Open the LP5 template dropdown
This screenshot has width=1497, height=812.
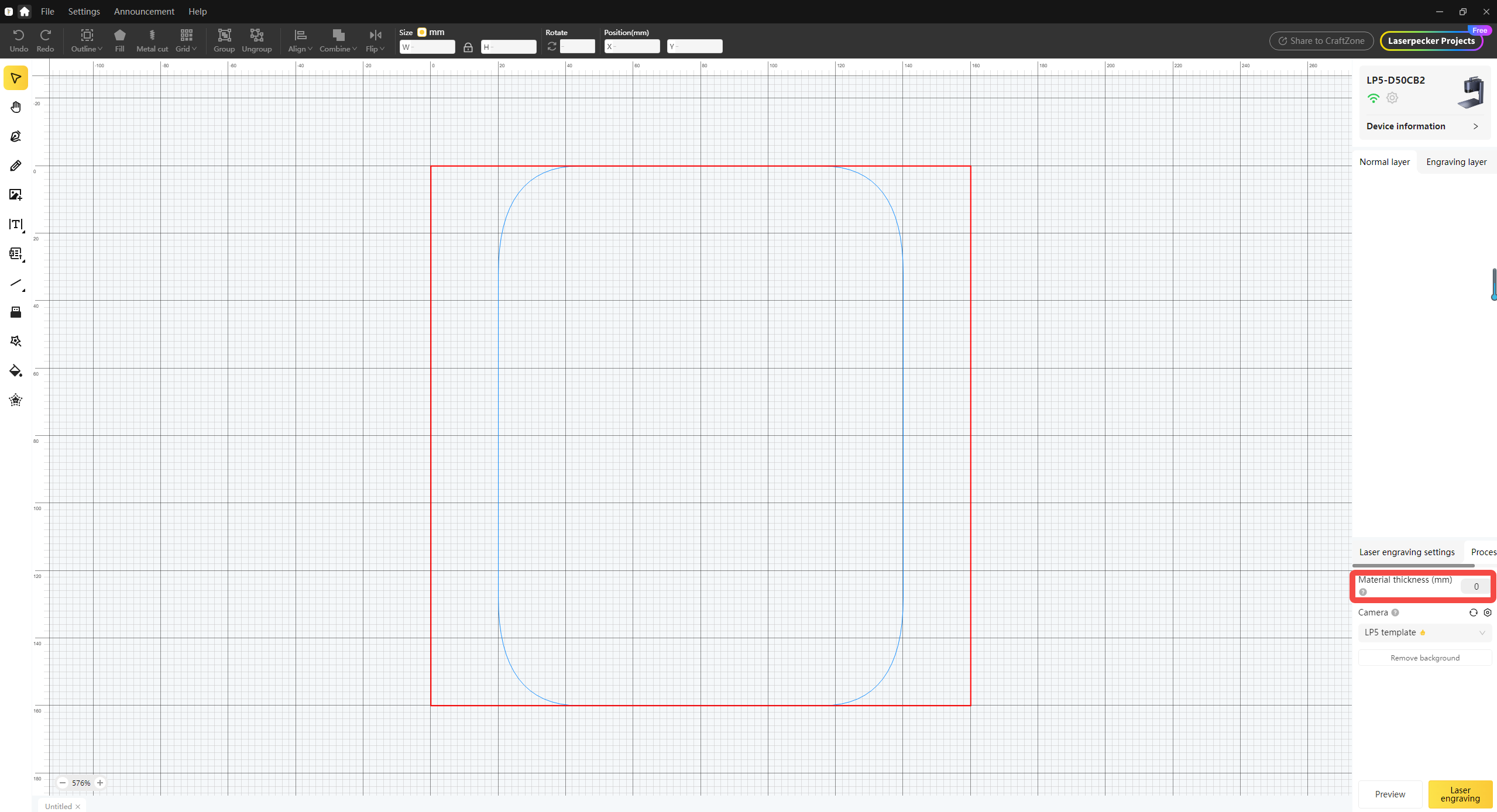tap(1424, 632)
